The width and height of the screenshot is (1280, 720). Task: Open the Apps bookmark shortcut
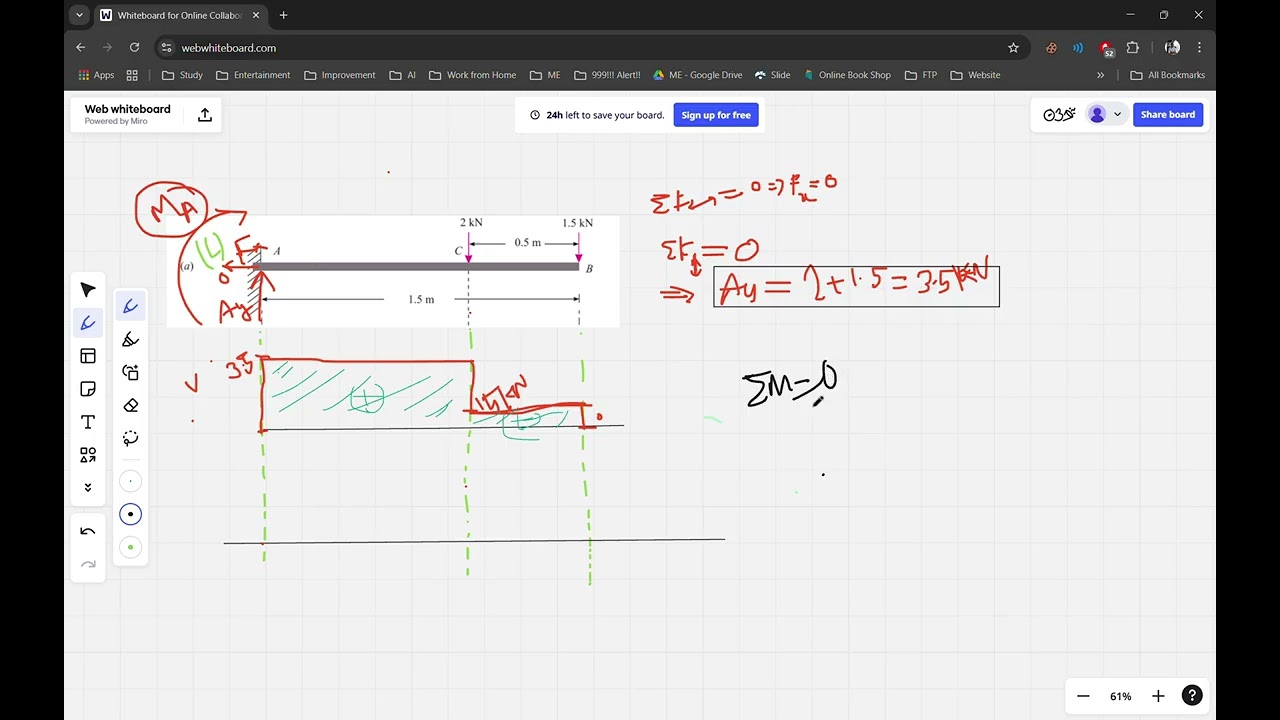tap(96, 75)
